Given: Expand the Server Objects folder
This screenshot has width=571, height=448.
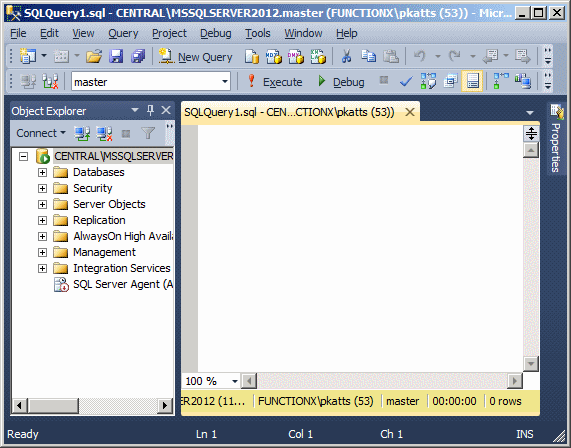Looking at the screenshot, I should pyautogui.click(x=42, y=204).
